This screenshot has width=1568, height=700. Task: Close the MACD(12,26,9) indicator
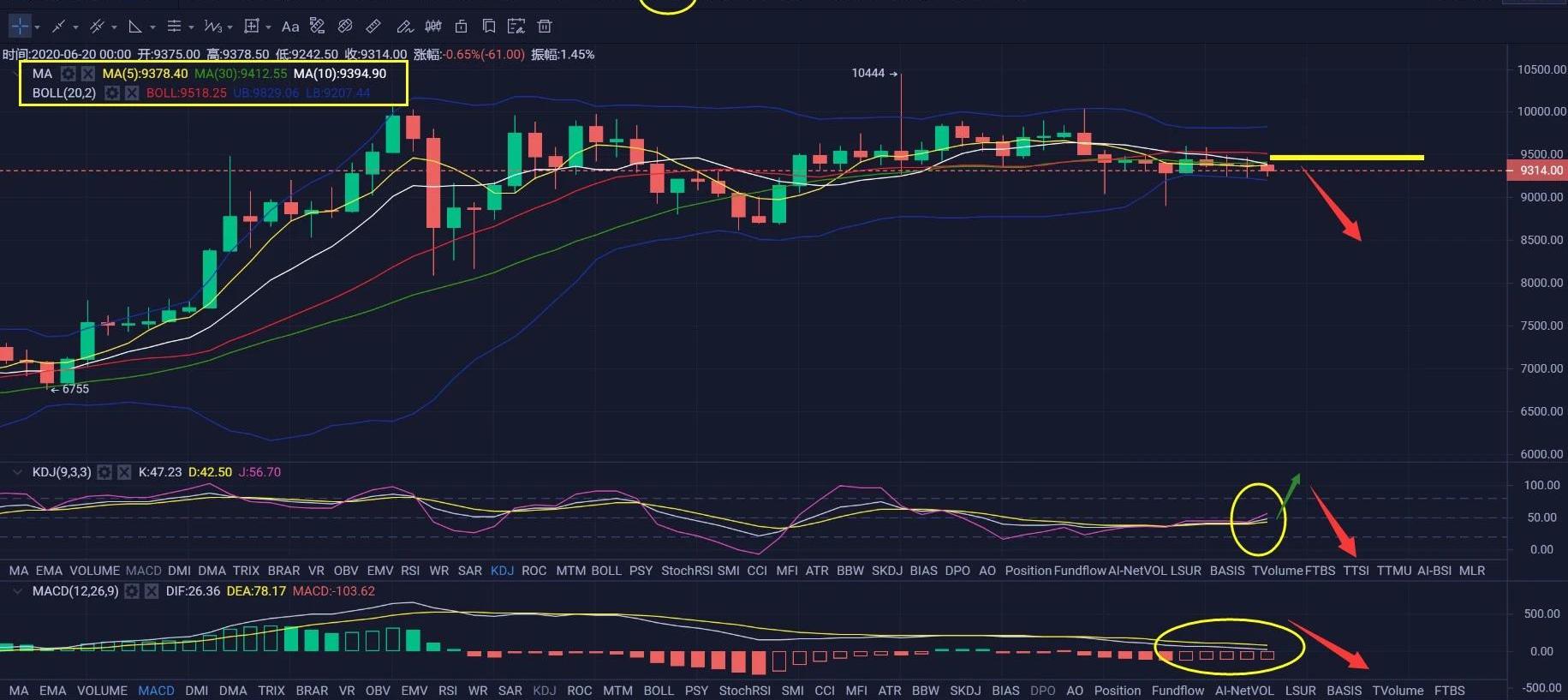click(152, 591)
